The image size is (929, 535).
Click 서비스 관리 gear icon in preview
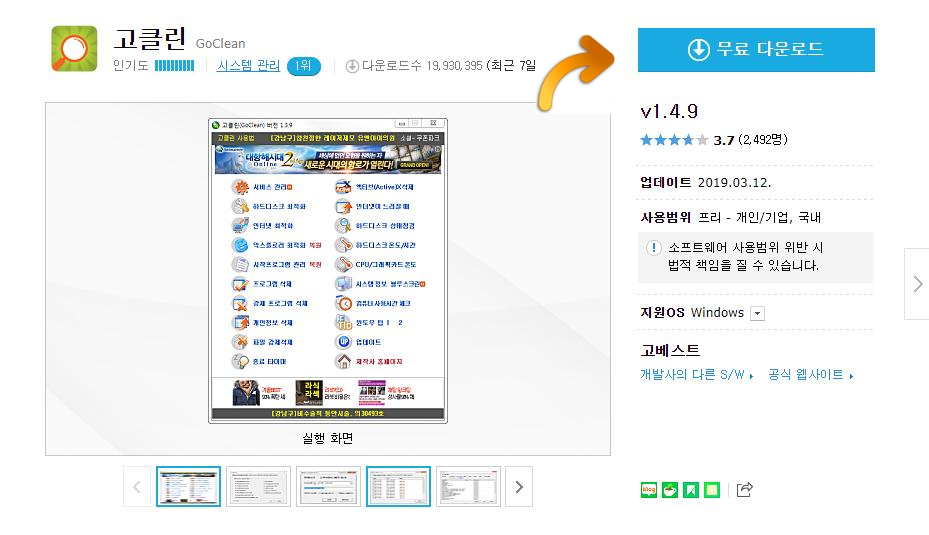pos(240,187)
